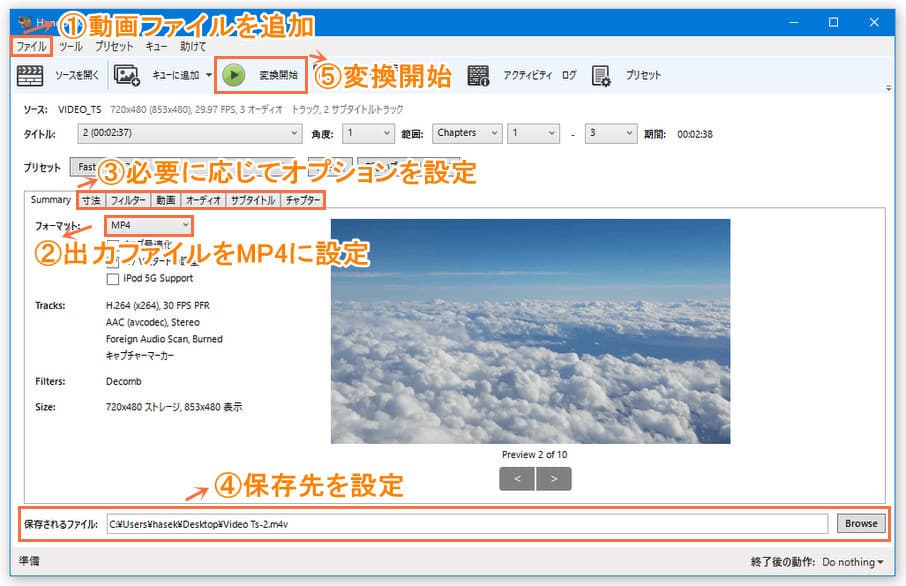Click the duration value 00:02:38
This screenshot has width=906, height=586.
[x=695, y=134]
